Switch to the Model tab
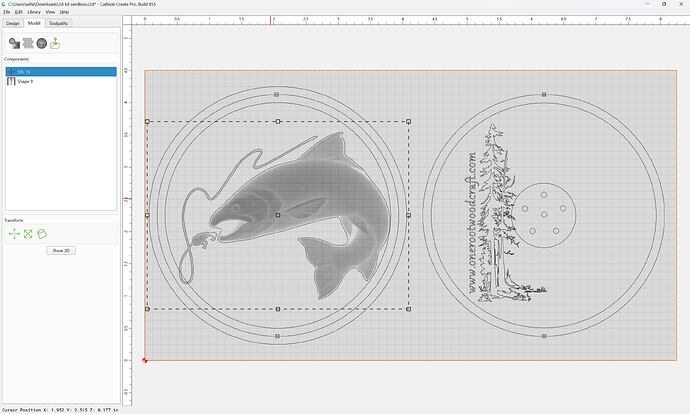690x414 pixels. pos(34,23)
